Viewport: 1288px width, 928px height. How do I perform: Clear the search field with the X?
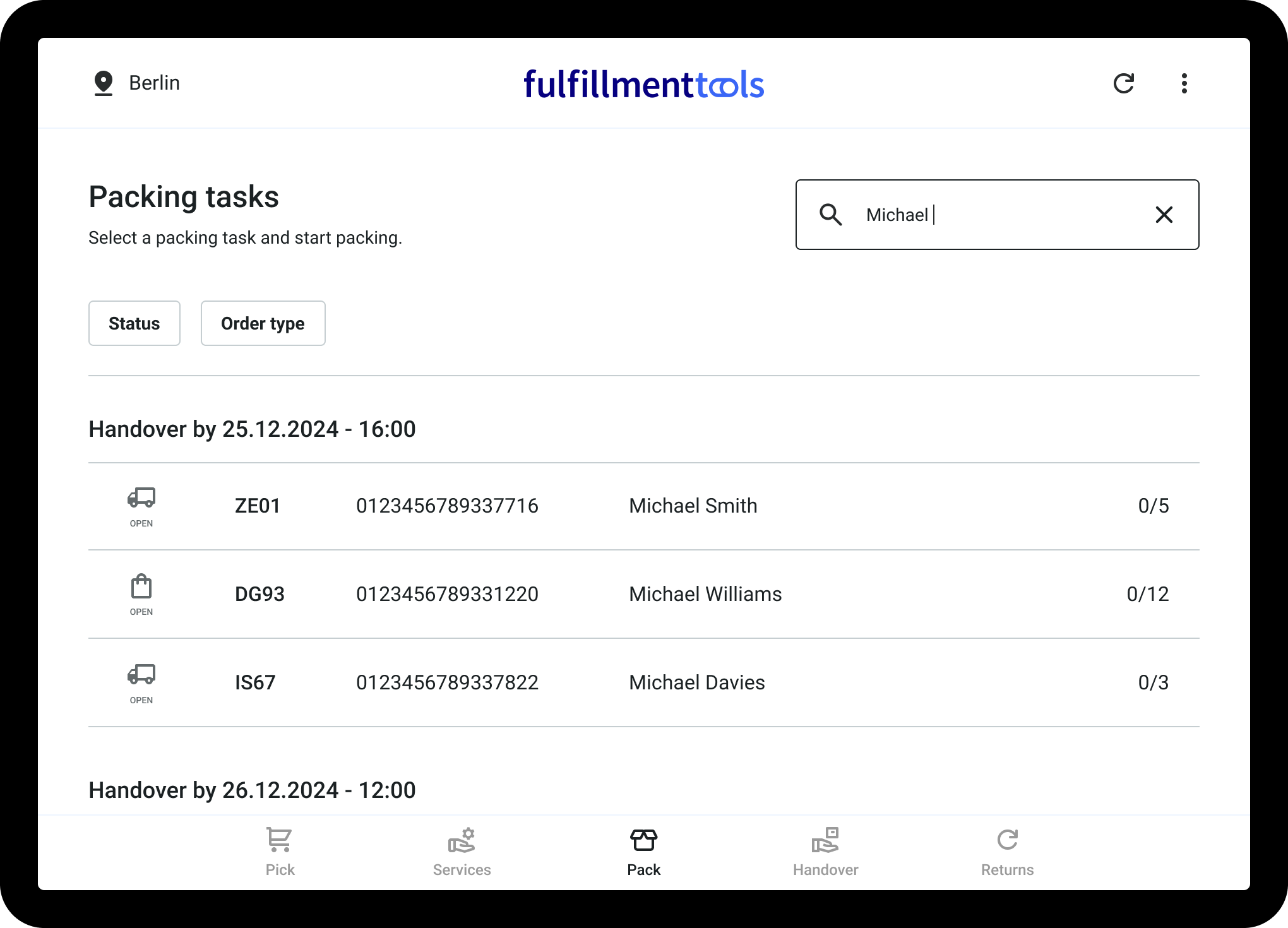tap(1164, 215)
